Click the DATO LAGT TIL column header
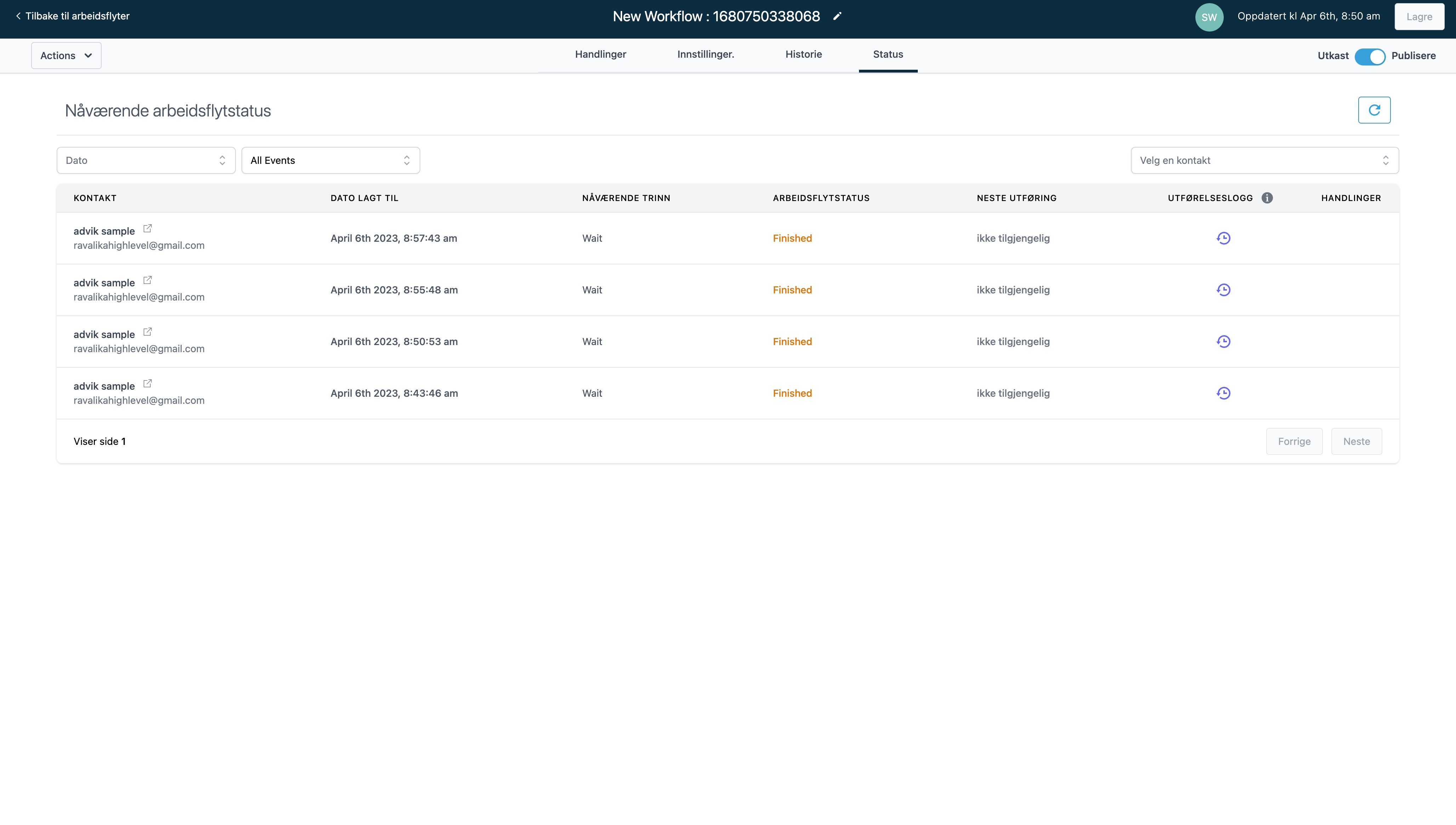Screen dimensions: 1456x825 pyautogui.click(x=364, y=198)
